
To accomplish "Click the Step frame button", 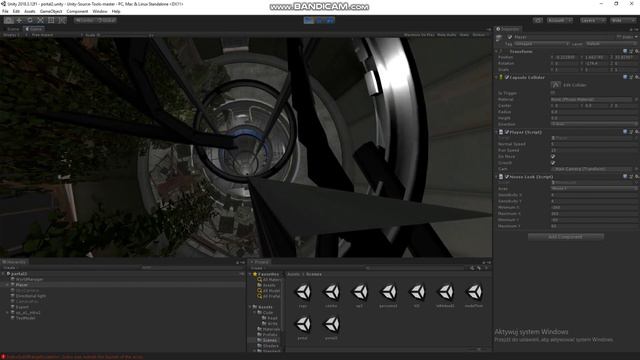I will point(330,20).
